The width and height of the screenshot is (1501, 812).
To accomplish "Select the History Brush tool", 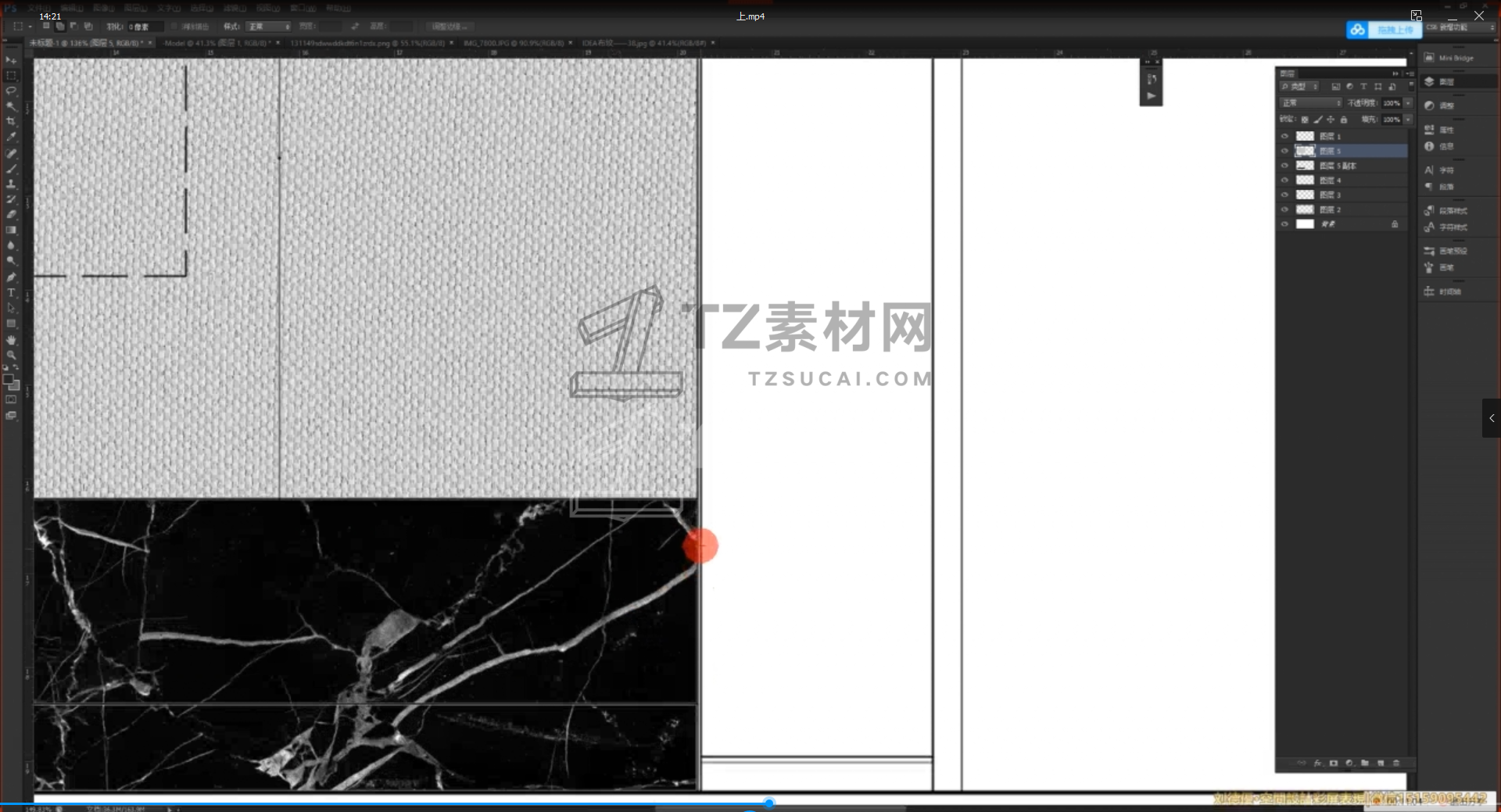I will point(11,199).
